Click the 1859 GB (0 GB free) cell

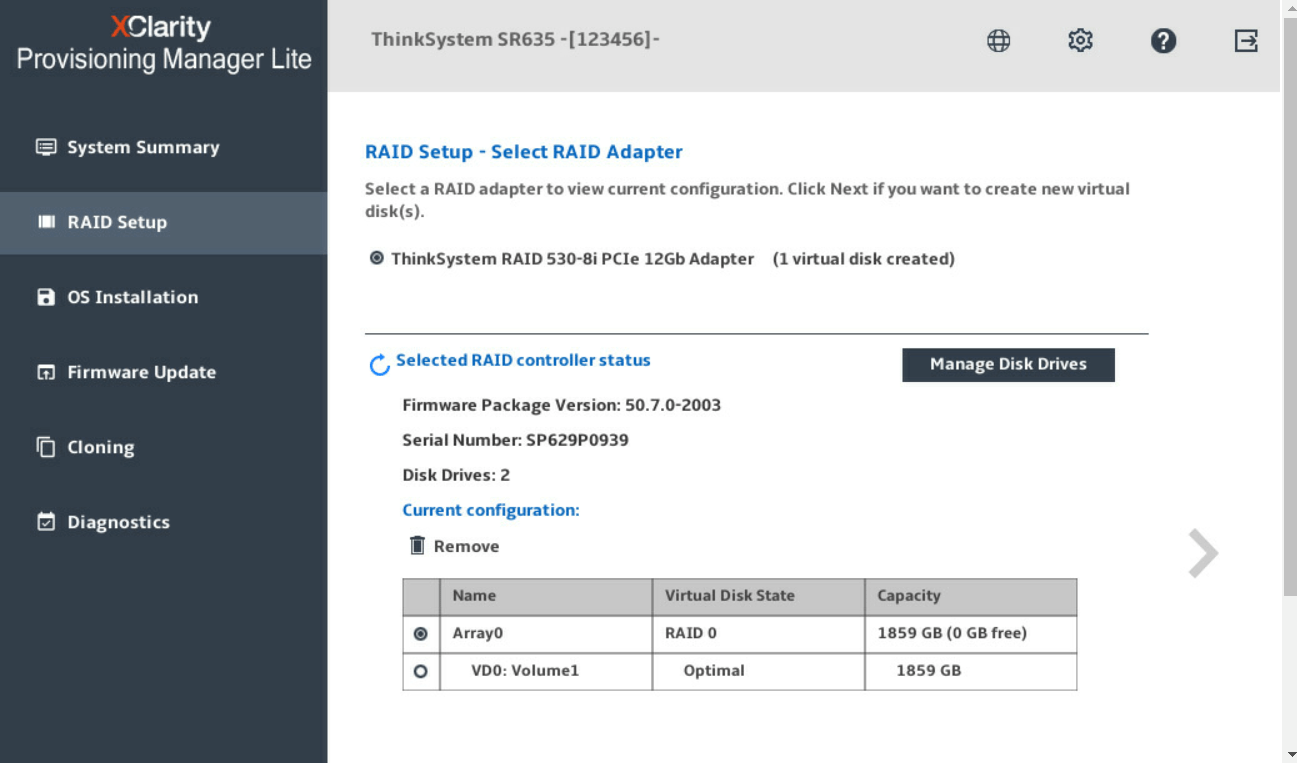(x=971, y=634)
